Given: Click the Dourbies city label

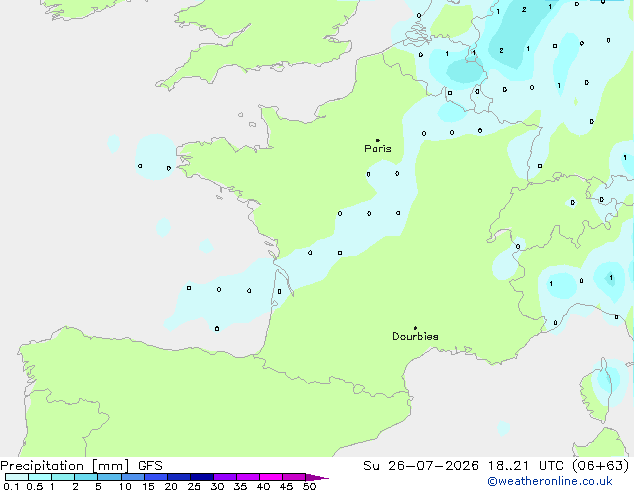Looking at the screenshot, I should click(x=415, y=336).
